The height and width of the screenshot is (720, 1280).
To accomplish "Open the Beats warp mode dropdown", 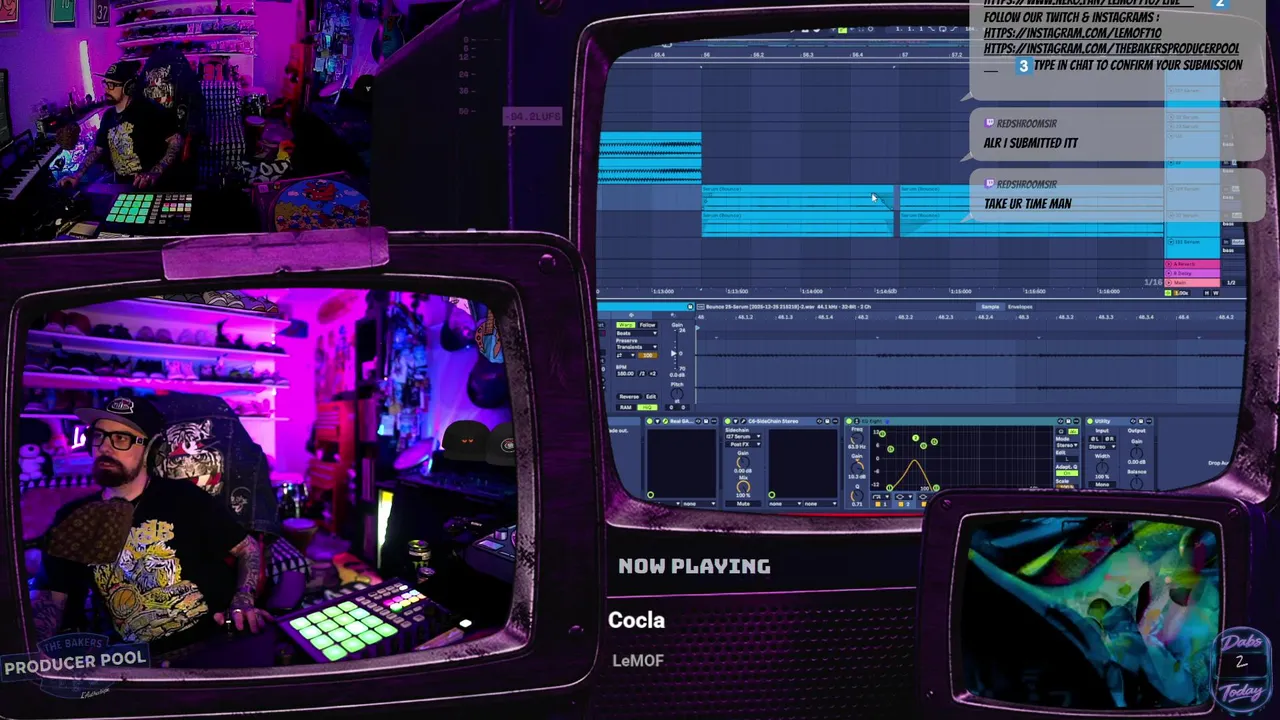I will click(637, 333).
